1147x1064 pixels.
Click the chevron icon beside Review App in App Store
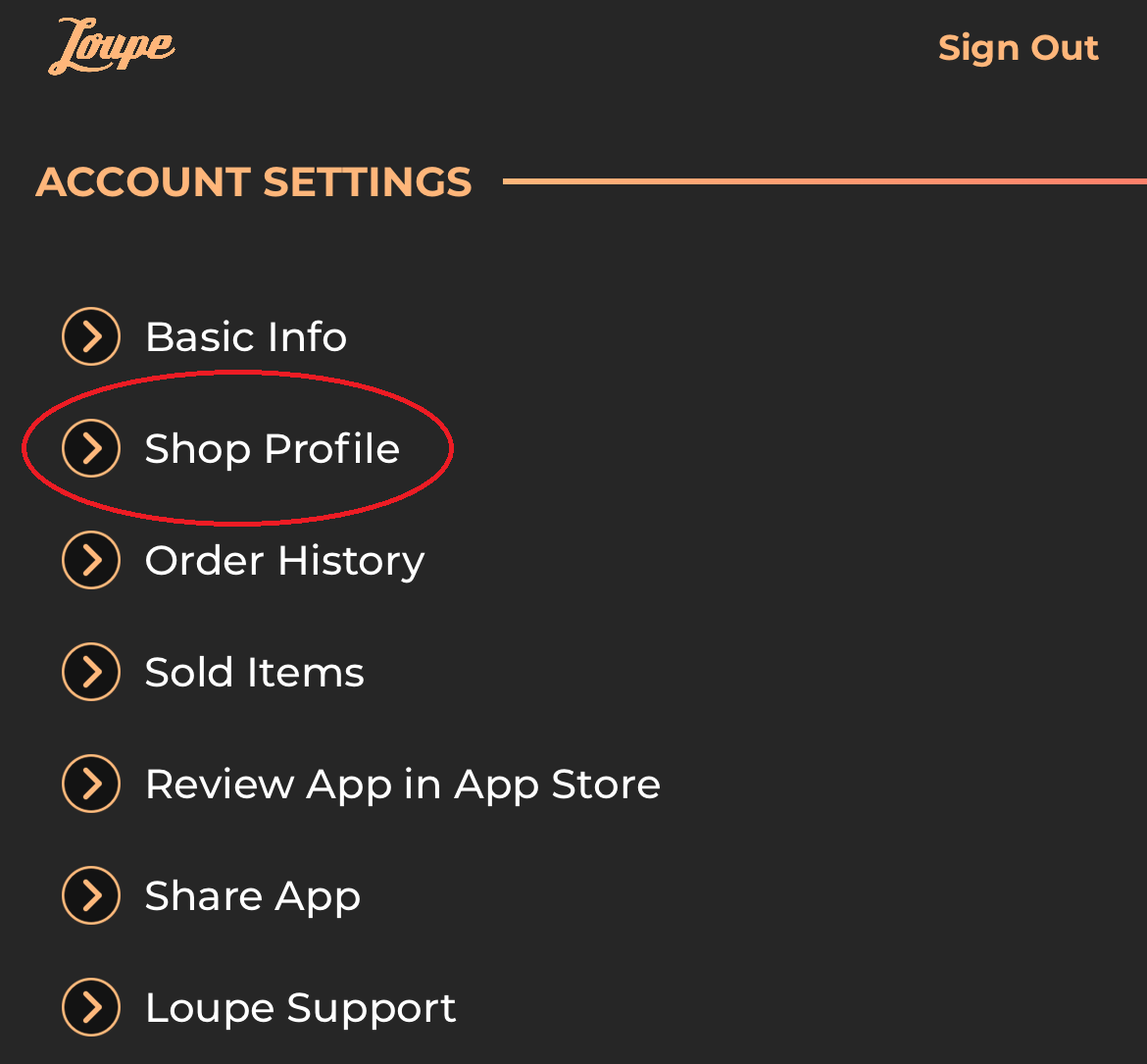90,784
